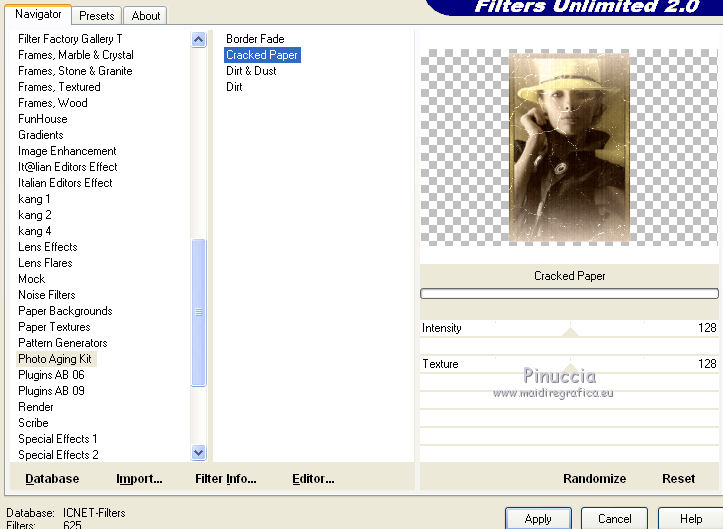Open Frames, Marble & Crystal category
Viewport: 723px width, 529px height.
click(76, 55)
